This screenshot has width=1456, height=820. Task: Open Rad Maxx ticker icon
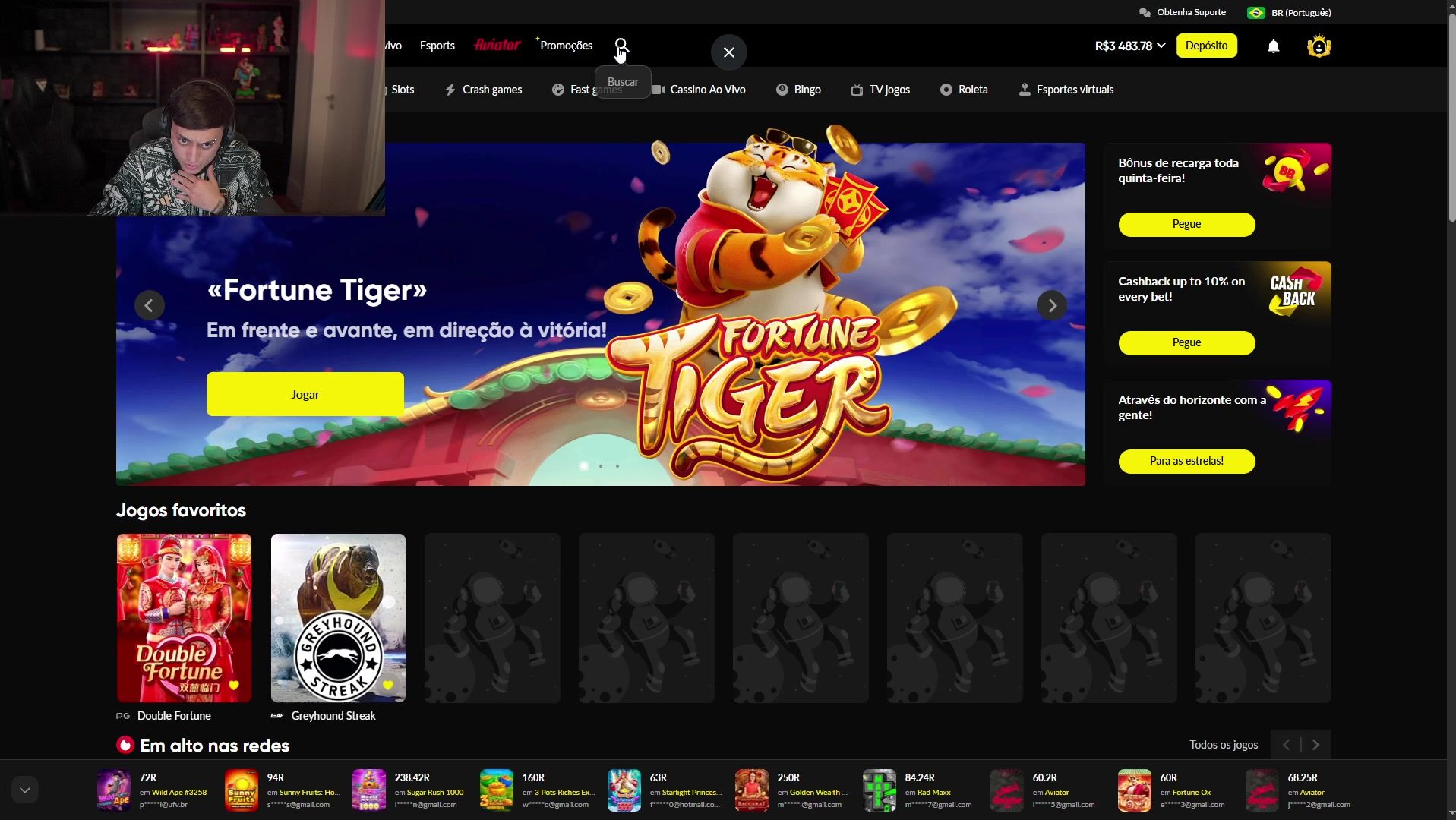click(x=880, y=790)
